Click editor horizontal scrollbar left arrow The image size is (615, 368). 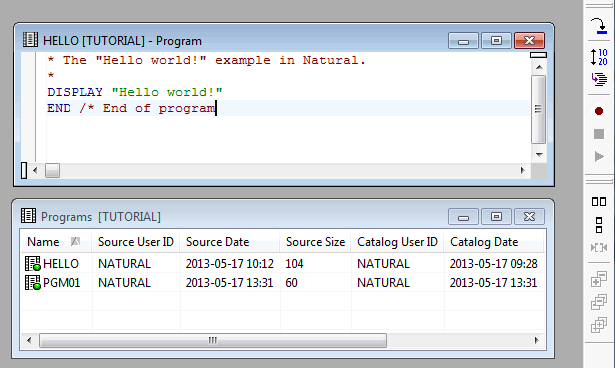point(35,170)
